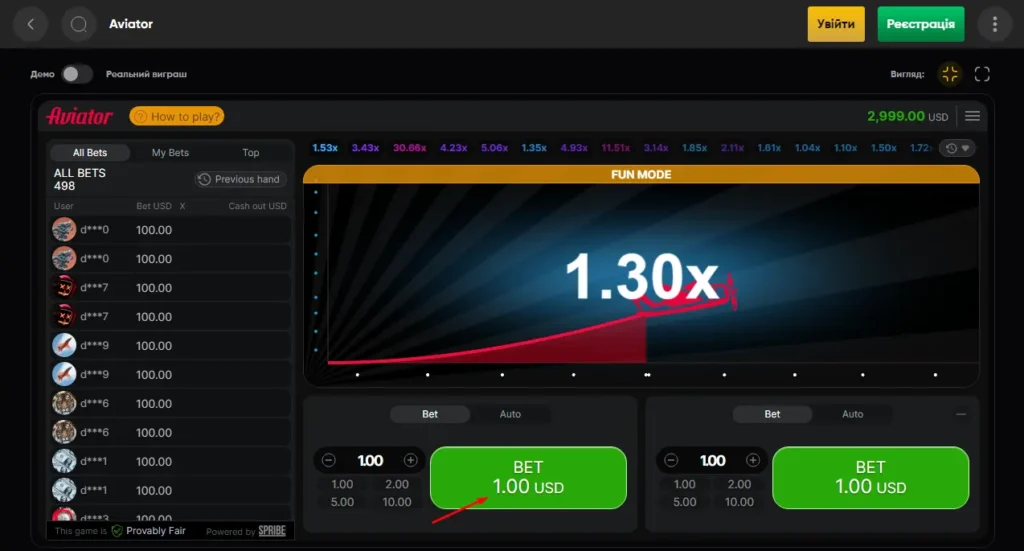The image size is (1024, 551).
Task: Choose 1.00 preset in right bet panel
Action: pos(684,484)
